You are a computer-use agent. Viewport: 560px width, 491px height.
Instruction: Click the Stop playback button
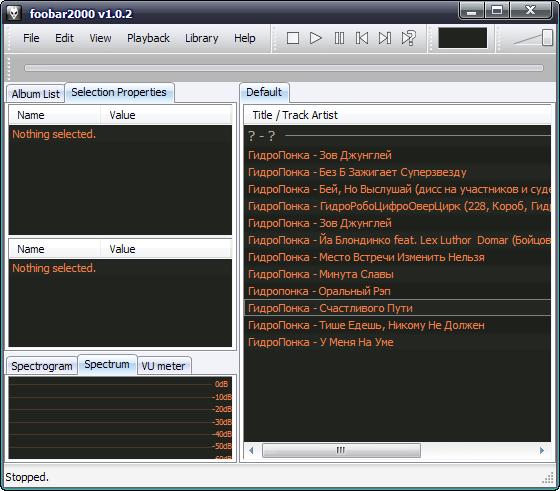tap(293, 38)
